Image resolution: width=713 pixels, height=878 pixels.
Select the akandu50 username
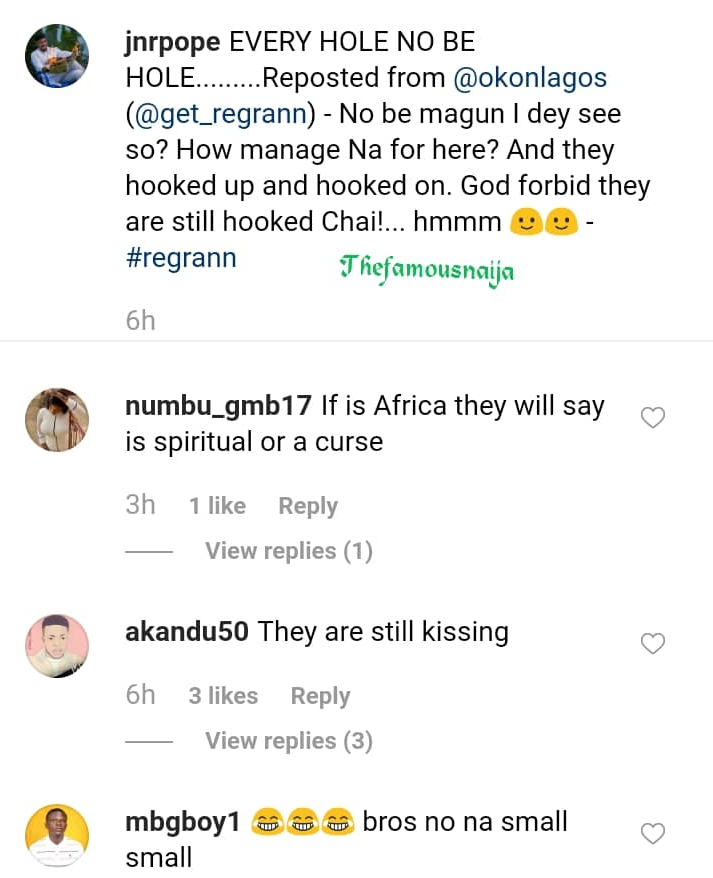point(188,632)
